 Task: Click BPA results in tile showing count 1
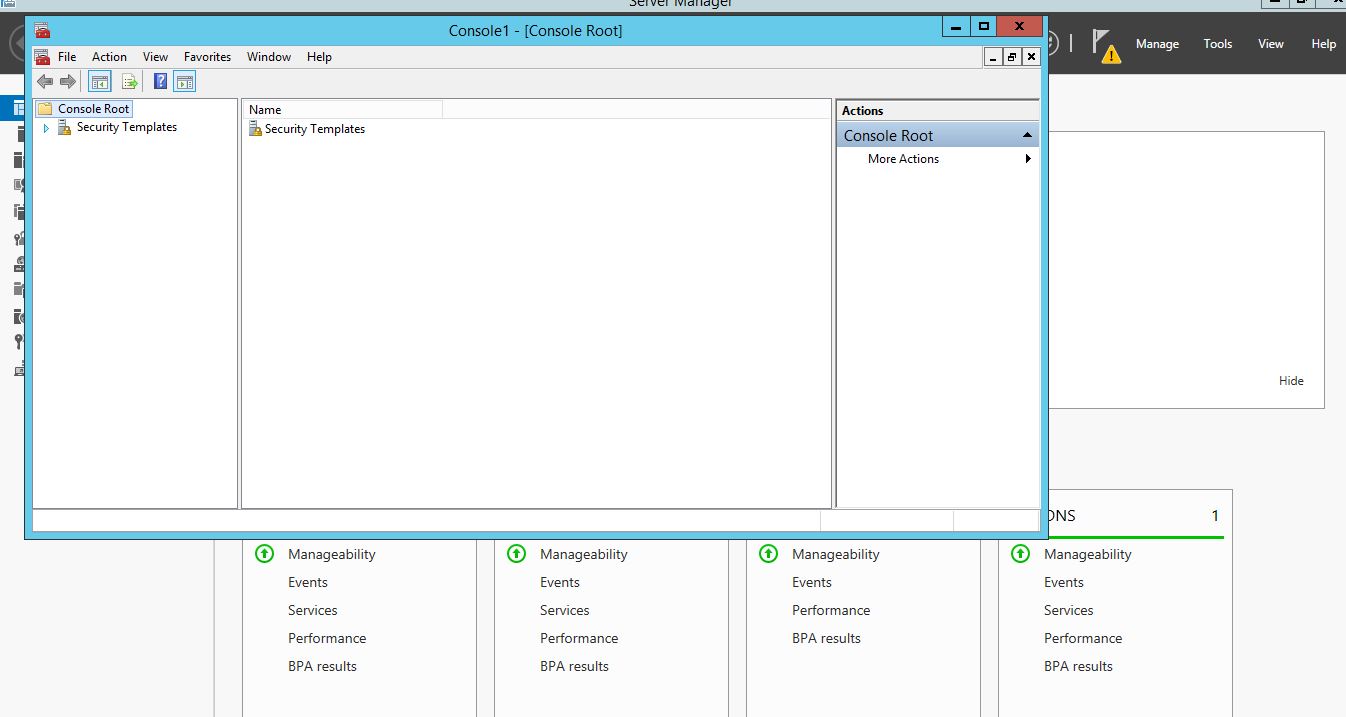[x=1078, y=666]
